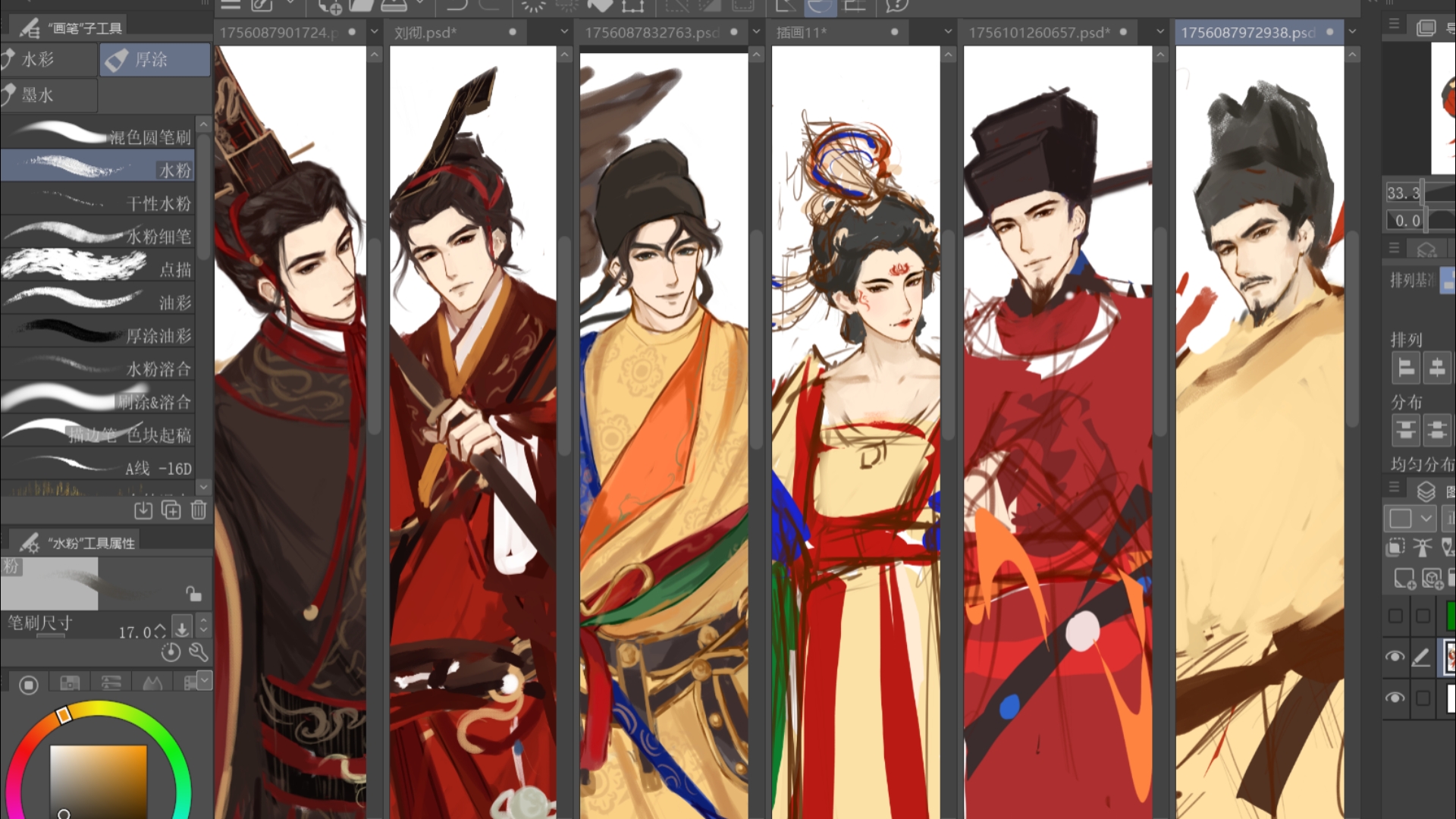Align left under 排列

coord(1406,369)
